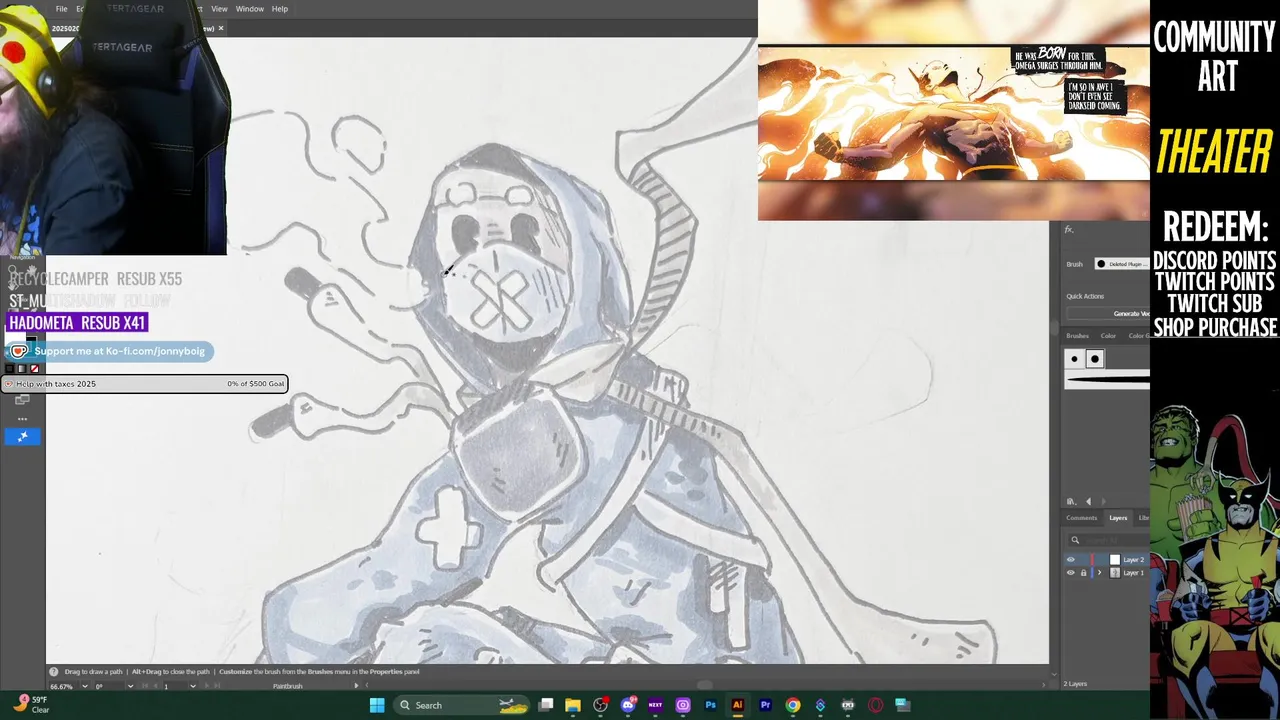The width and height of the screenshot is (1280, 720).
Task: Open Photoshop from taskbar
Action: pyautogui.click(x=710, y=705)
